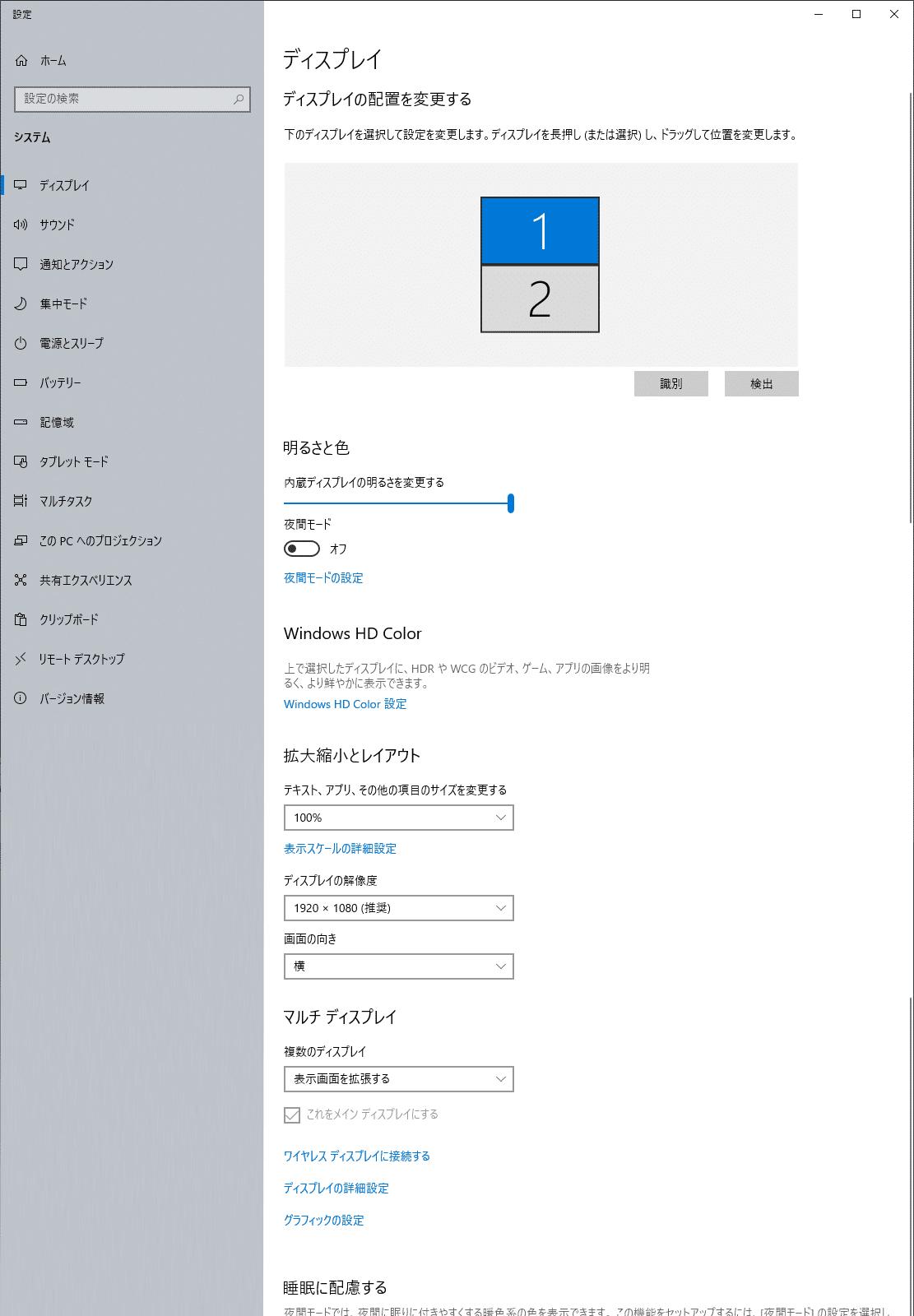This screenshot has width=914, height=1316.
Task: Click the brightness slider handle
Action: 511,503
